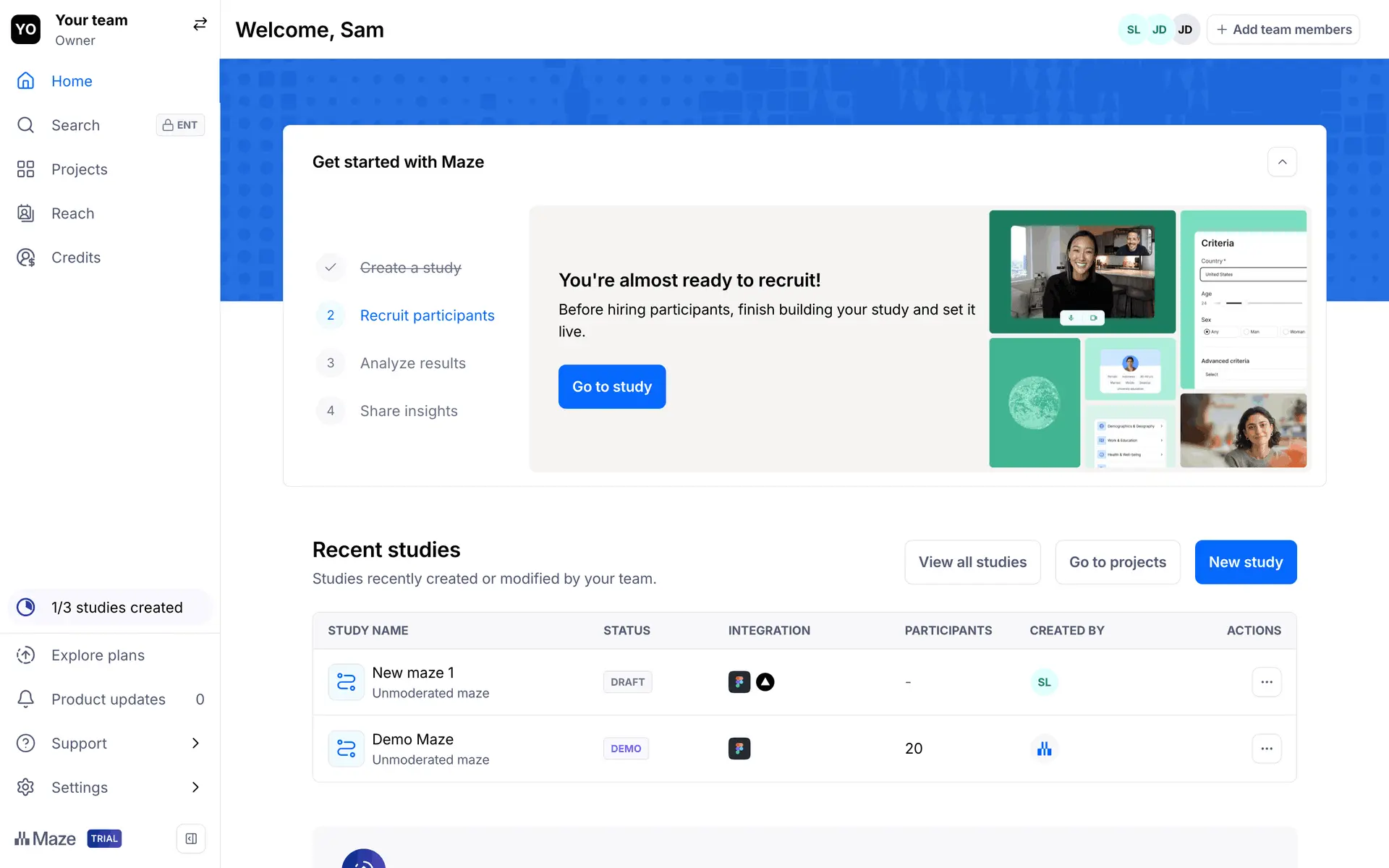Click the team switch arrows icon
Image resolution: width=1389 pixels, height=868 pixels.
pos(200,25)
